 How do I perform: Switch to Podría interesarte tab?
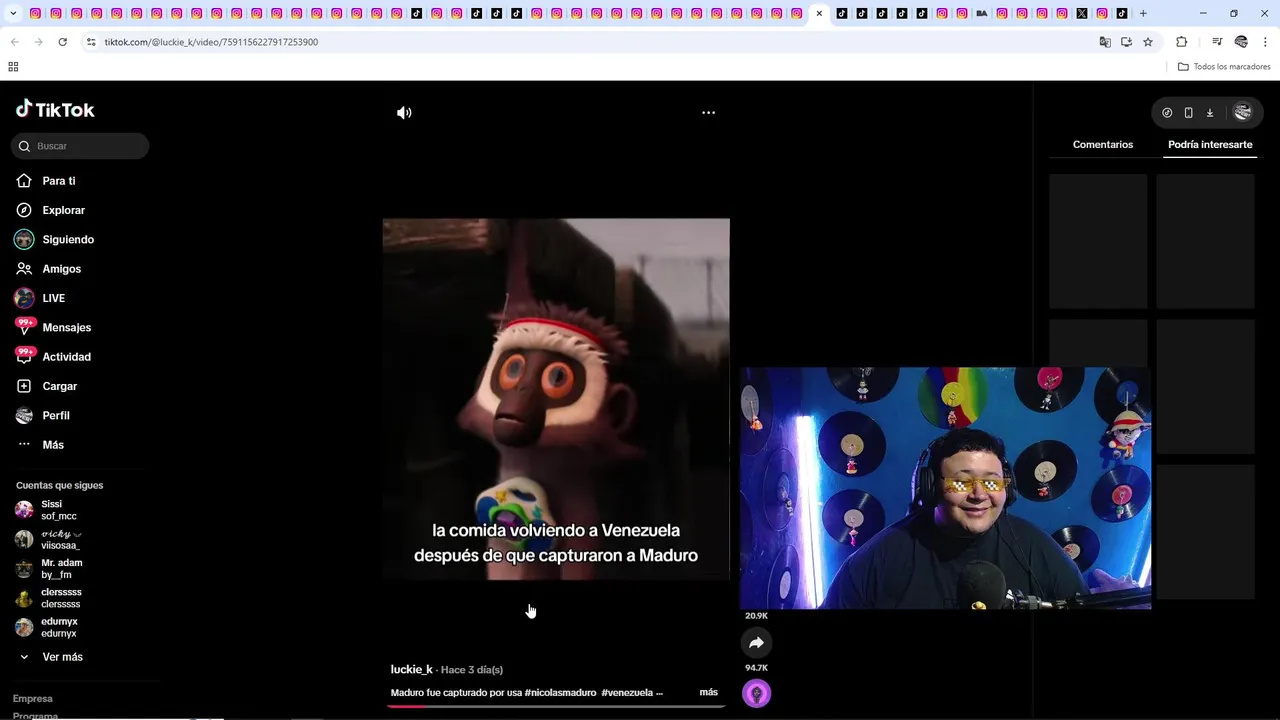pyautogui.click(x=1210, y=145)
